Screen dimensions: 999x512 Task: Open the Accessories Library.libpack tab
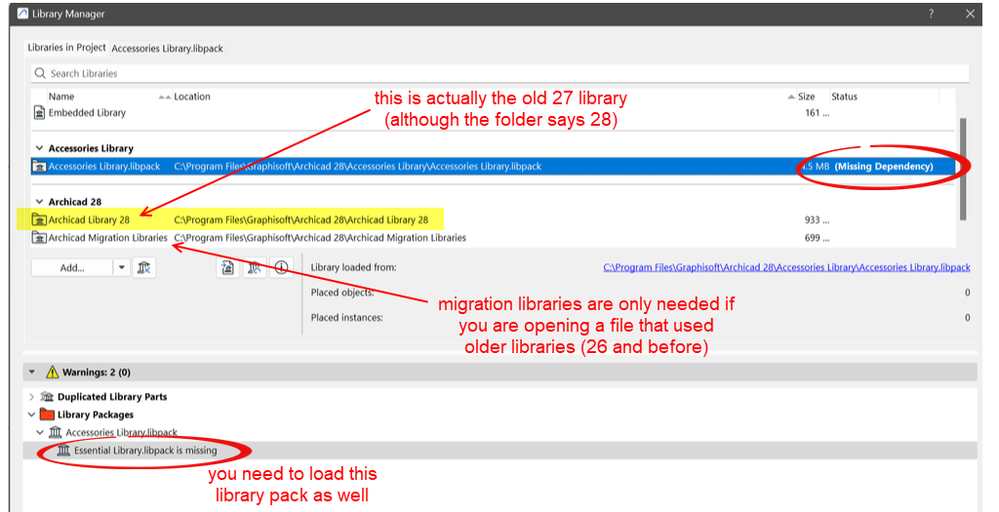click(167, 48)
